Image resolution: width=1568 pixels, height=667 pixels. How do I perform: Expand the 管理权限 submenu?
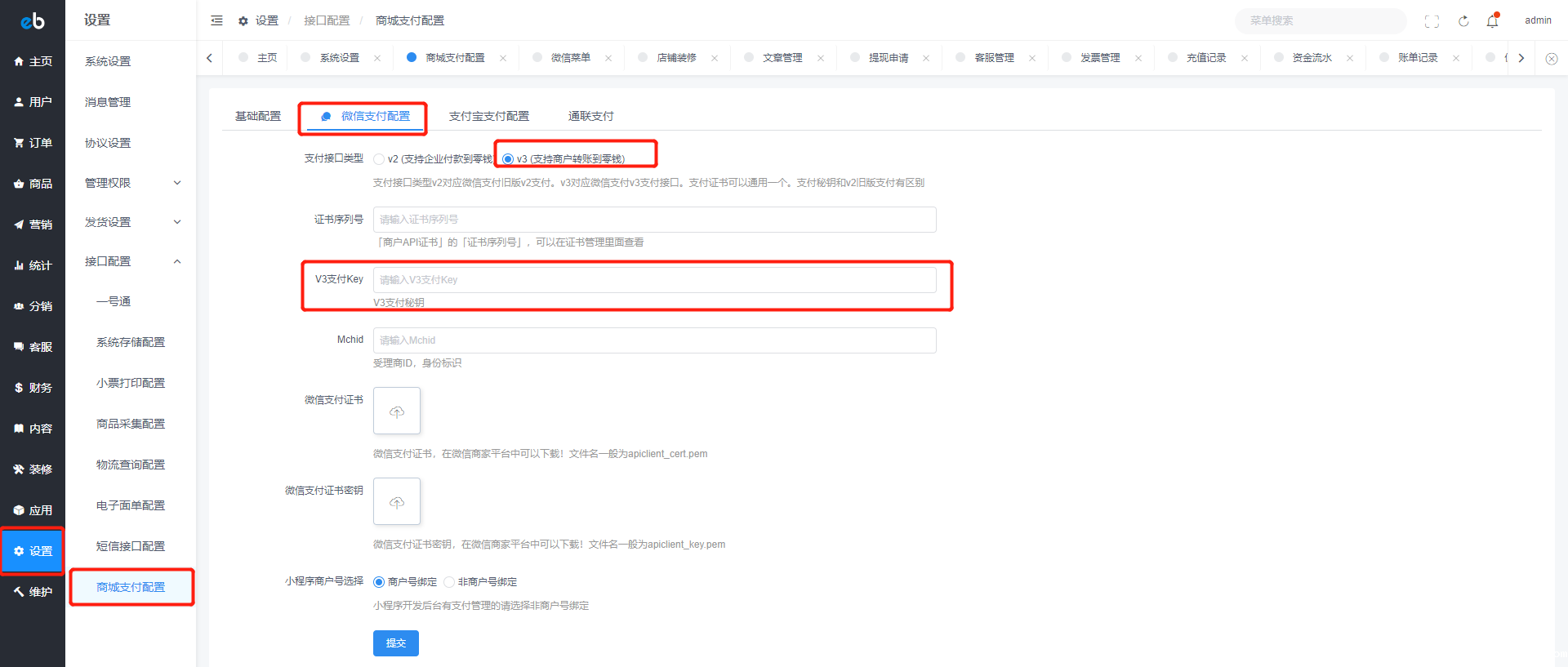point(131,183)
